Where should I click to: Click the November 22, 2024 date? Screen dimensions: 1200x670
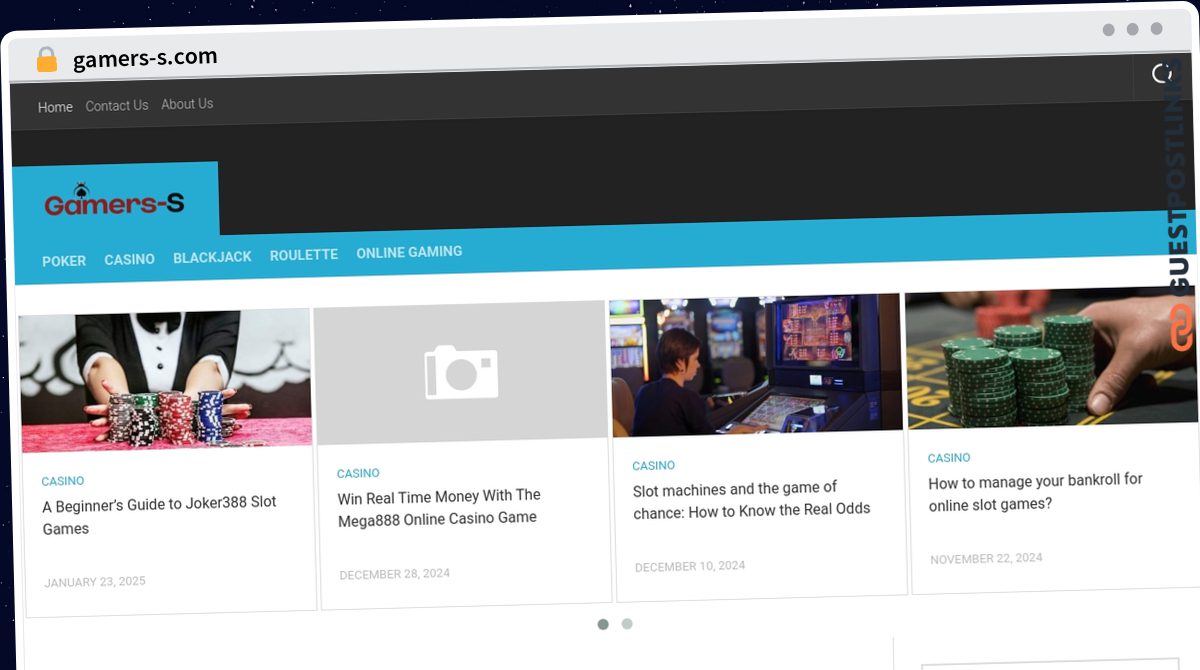[x=986, y=559]
